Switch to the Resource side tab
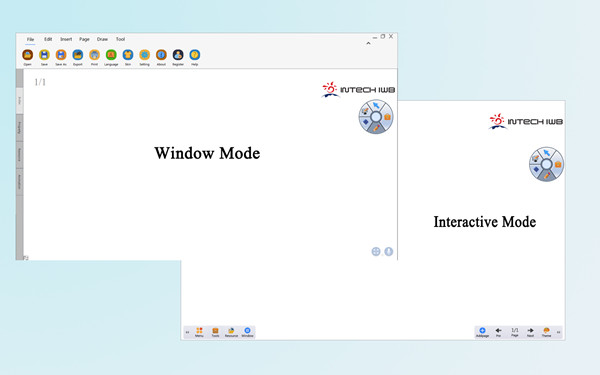 click(20, 155)
